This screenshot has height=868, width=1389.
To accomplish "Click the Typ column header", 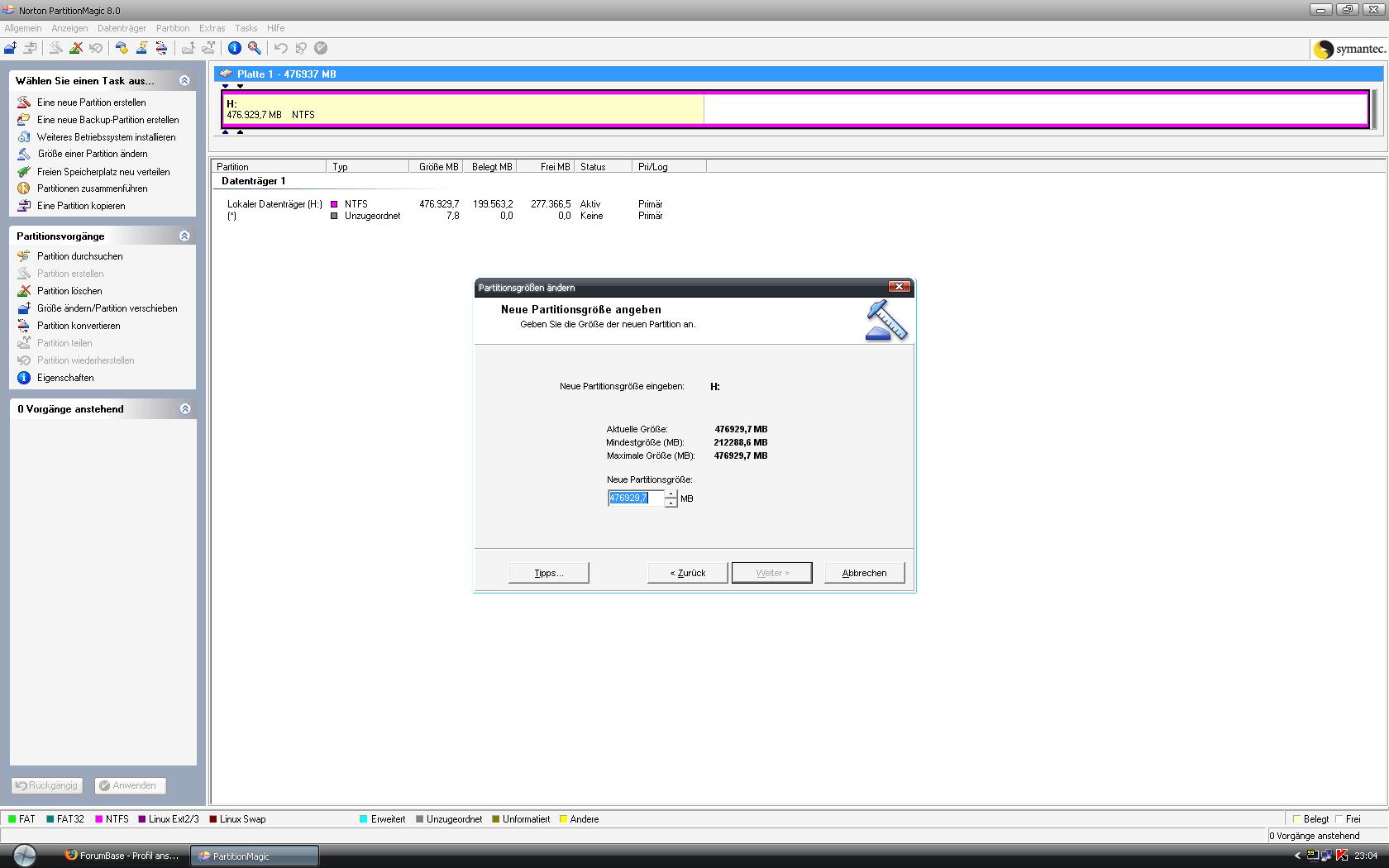I will pyautogui.click(x=368, y=167).
